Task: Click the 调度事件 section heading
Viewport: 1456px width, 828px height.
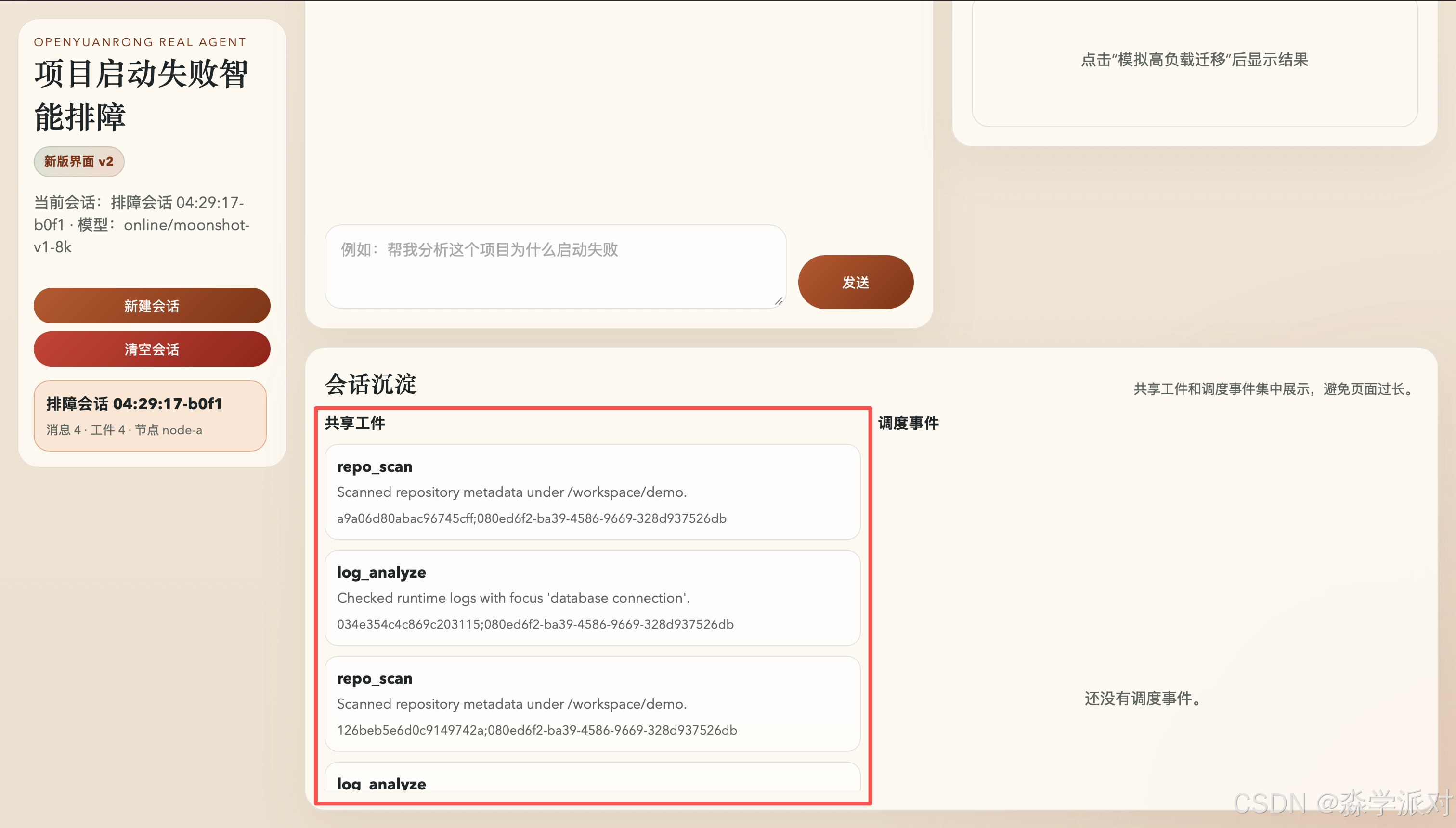Action: (908, 423)
